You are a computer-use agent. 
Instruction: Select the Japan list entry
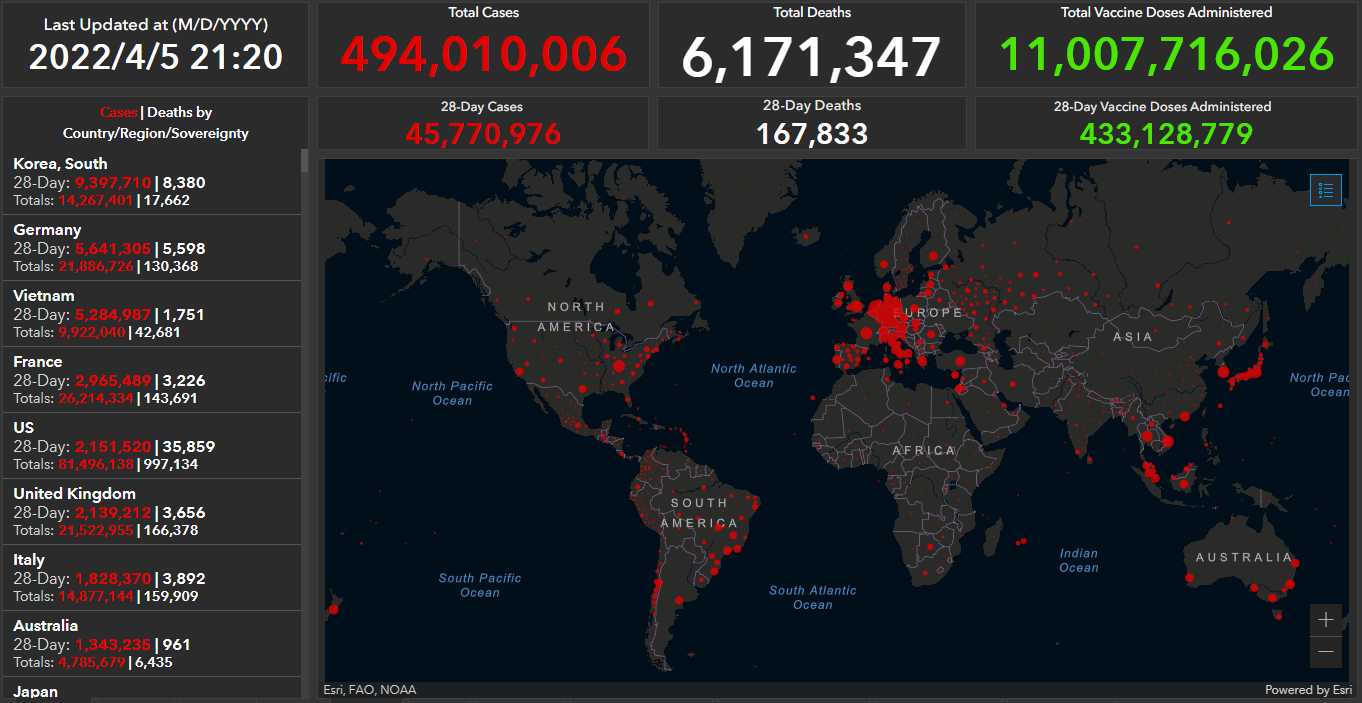[151, 690]
